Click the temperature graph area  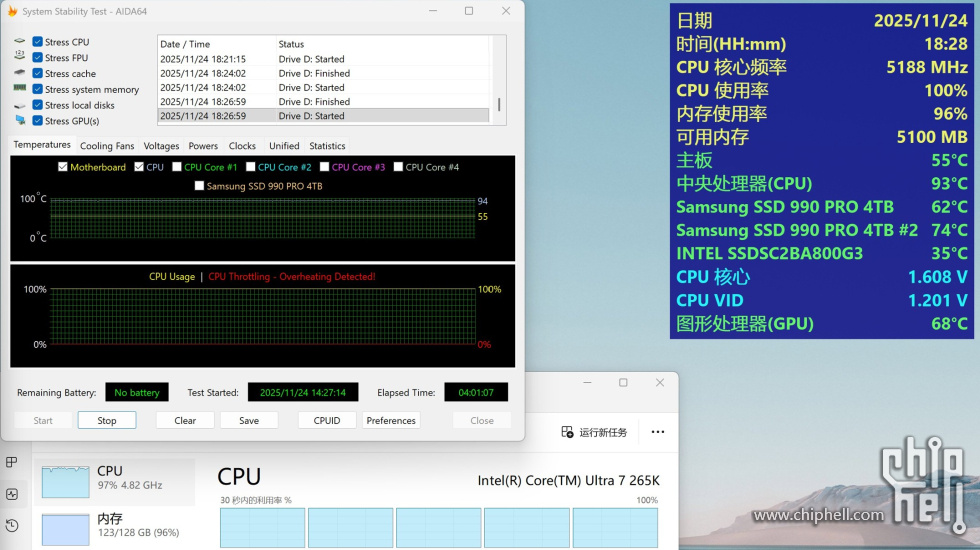click(262, 218)
